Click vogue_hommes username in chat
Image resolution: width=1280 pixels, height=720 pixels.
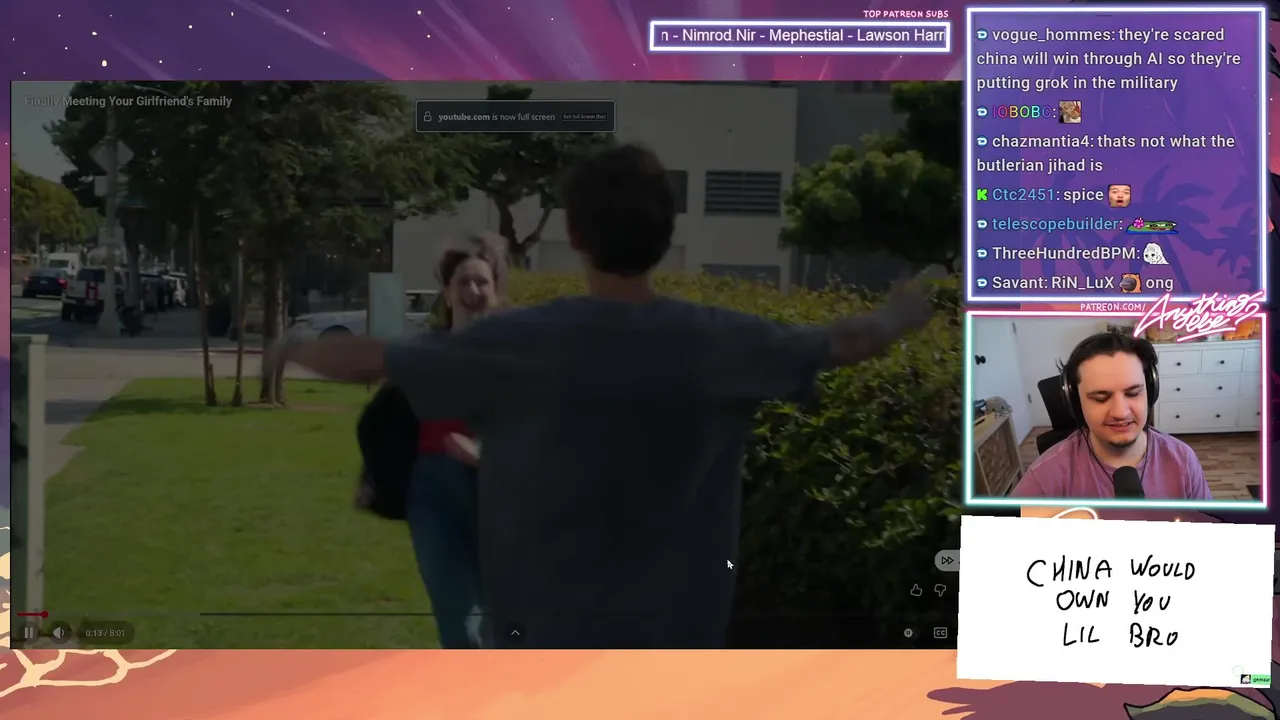point(1053,35)
